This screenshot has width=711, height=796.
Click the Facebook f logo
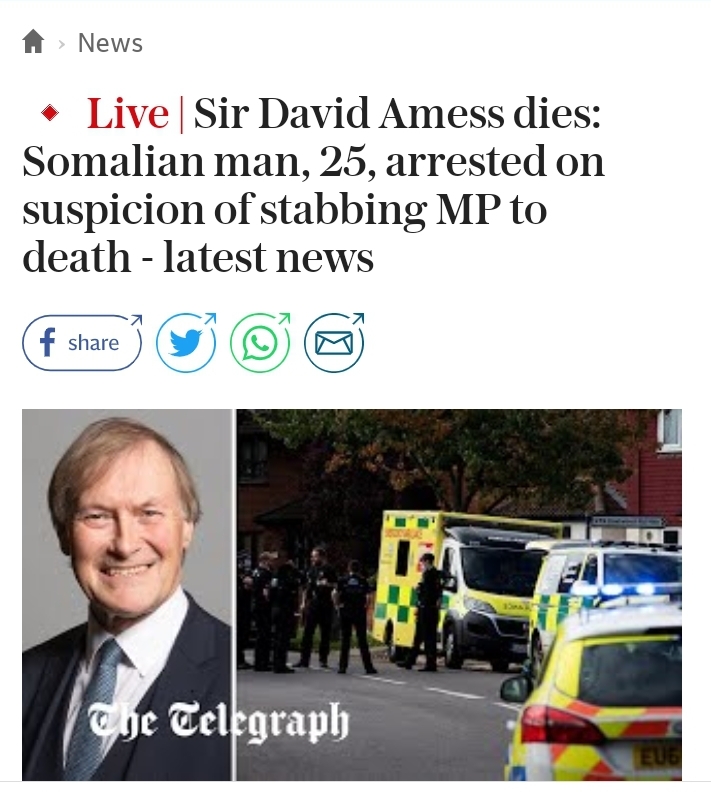click(x=47, y=342)
